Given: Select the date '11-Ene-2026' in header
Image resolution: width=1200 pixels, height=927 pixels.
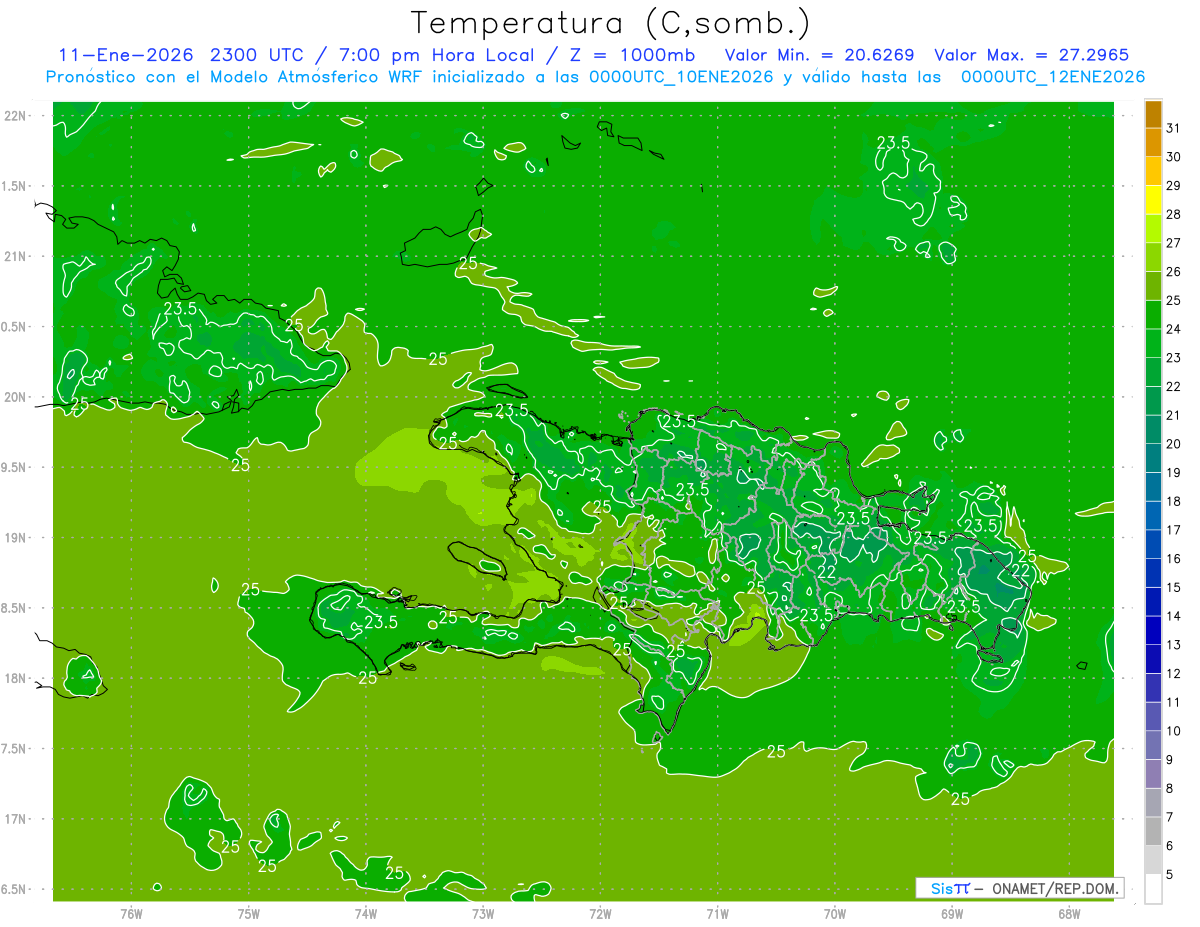Looking at the screenshot, I should click(124, 55).
